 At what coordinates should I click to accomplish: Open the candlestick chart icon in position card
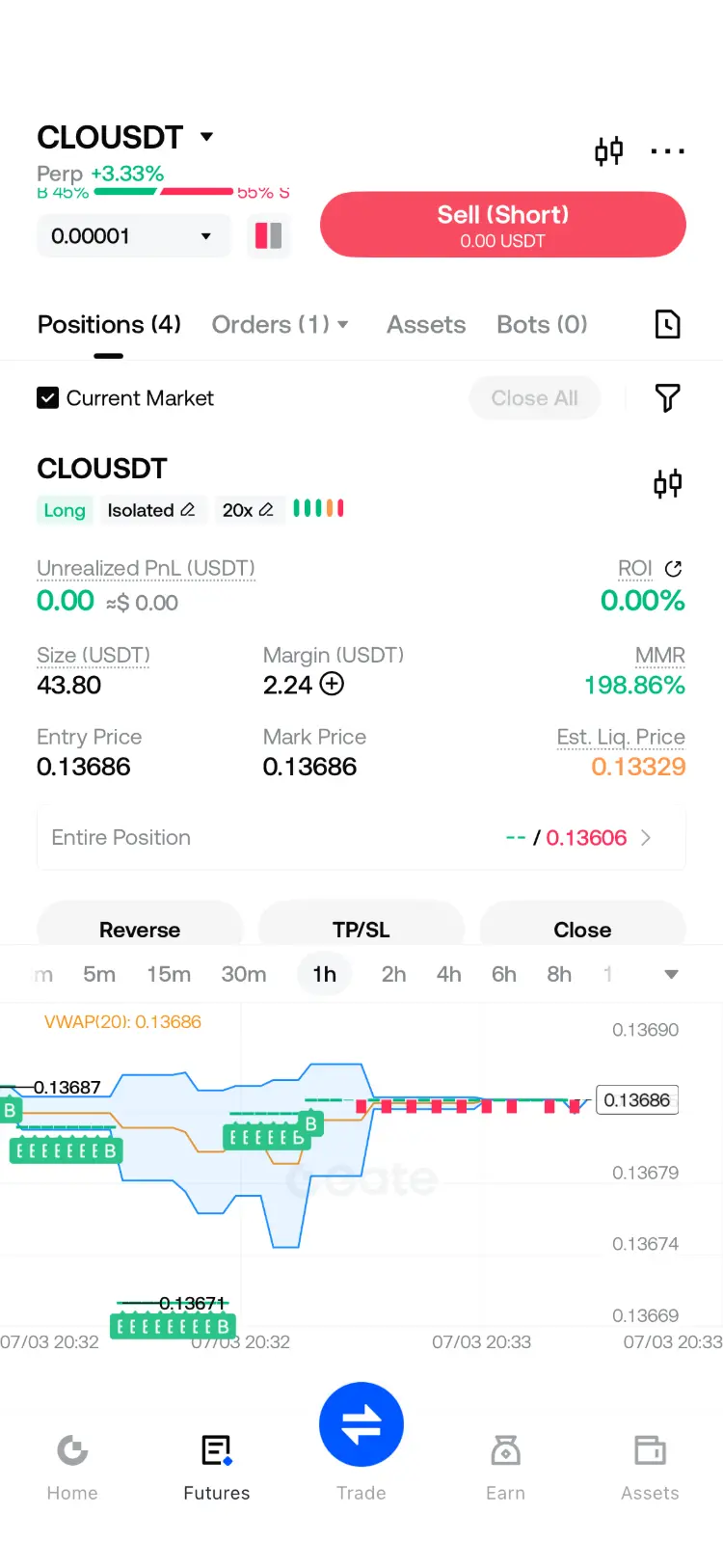coord(667,483)
